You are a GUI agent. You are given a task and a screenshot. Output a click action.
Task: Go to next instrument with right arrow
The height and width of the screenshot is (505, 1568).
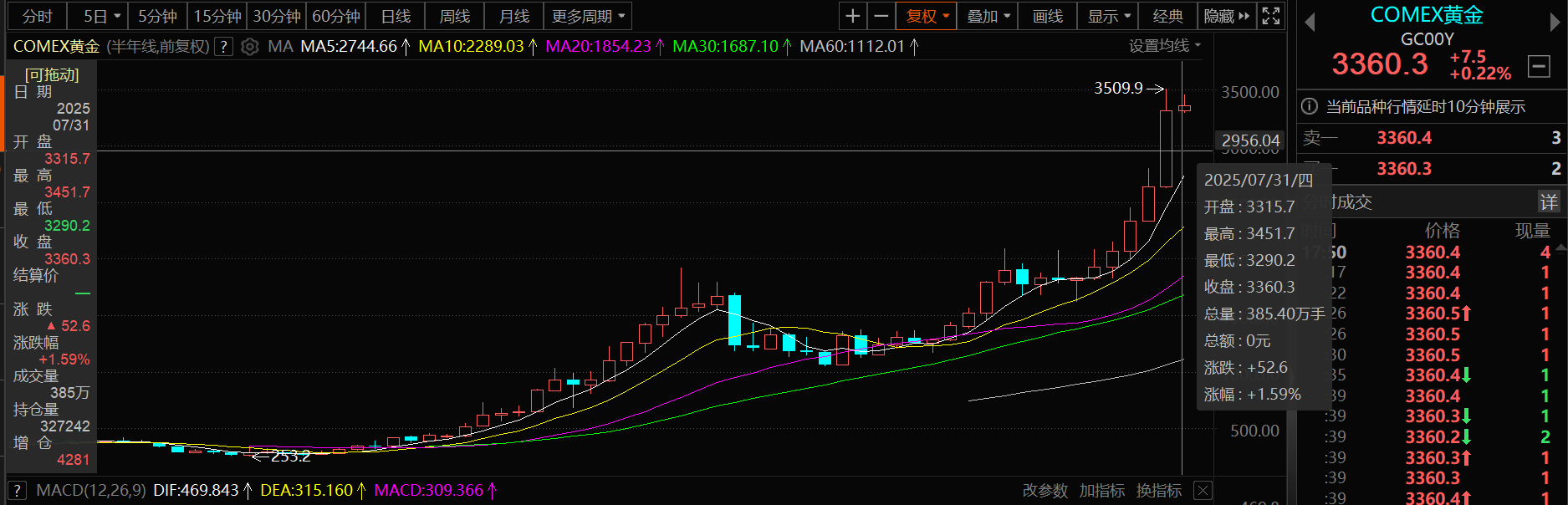coord(1555,22)
